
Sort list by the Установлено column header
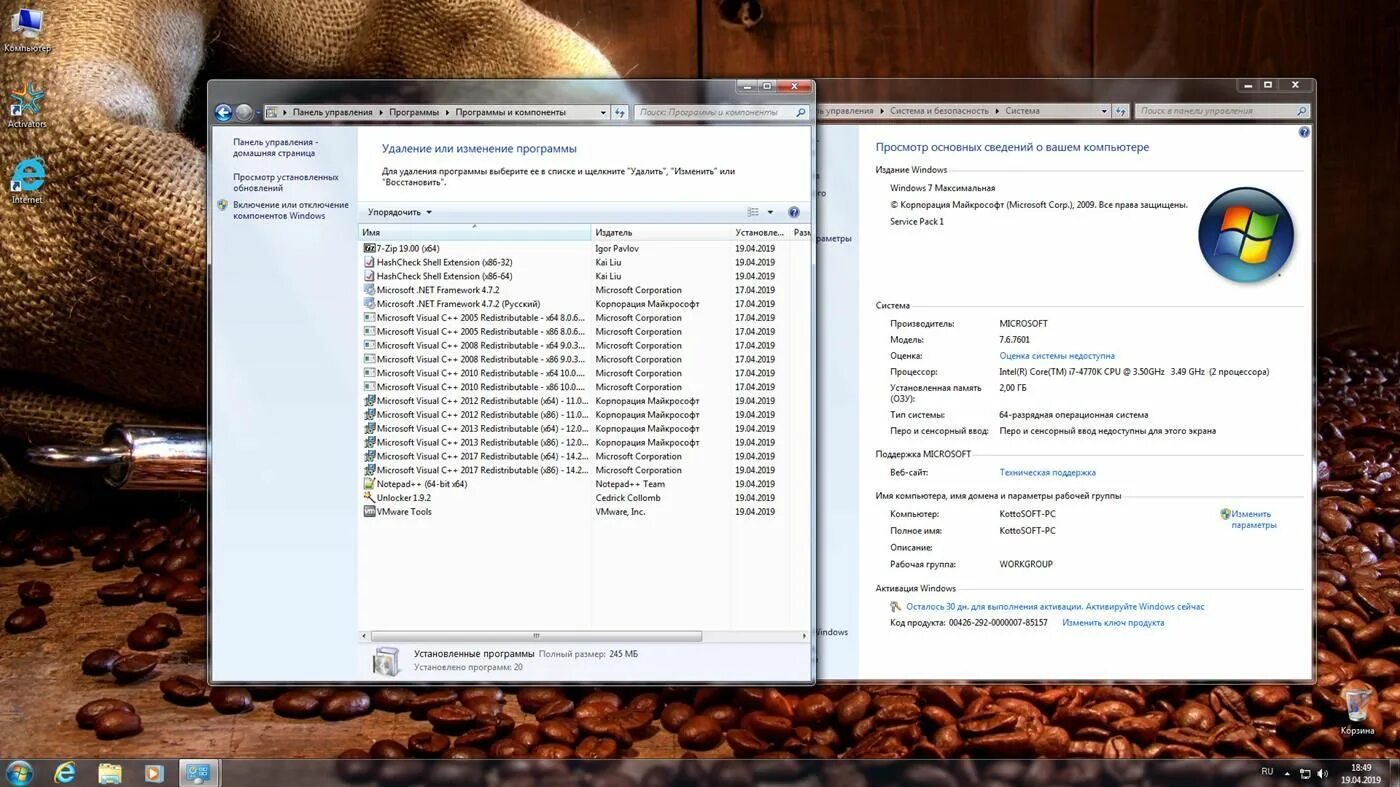(760, 232)
